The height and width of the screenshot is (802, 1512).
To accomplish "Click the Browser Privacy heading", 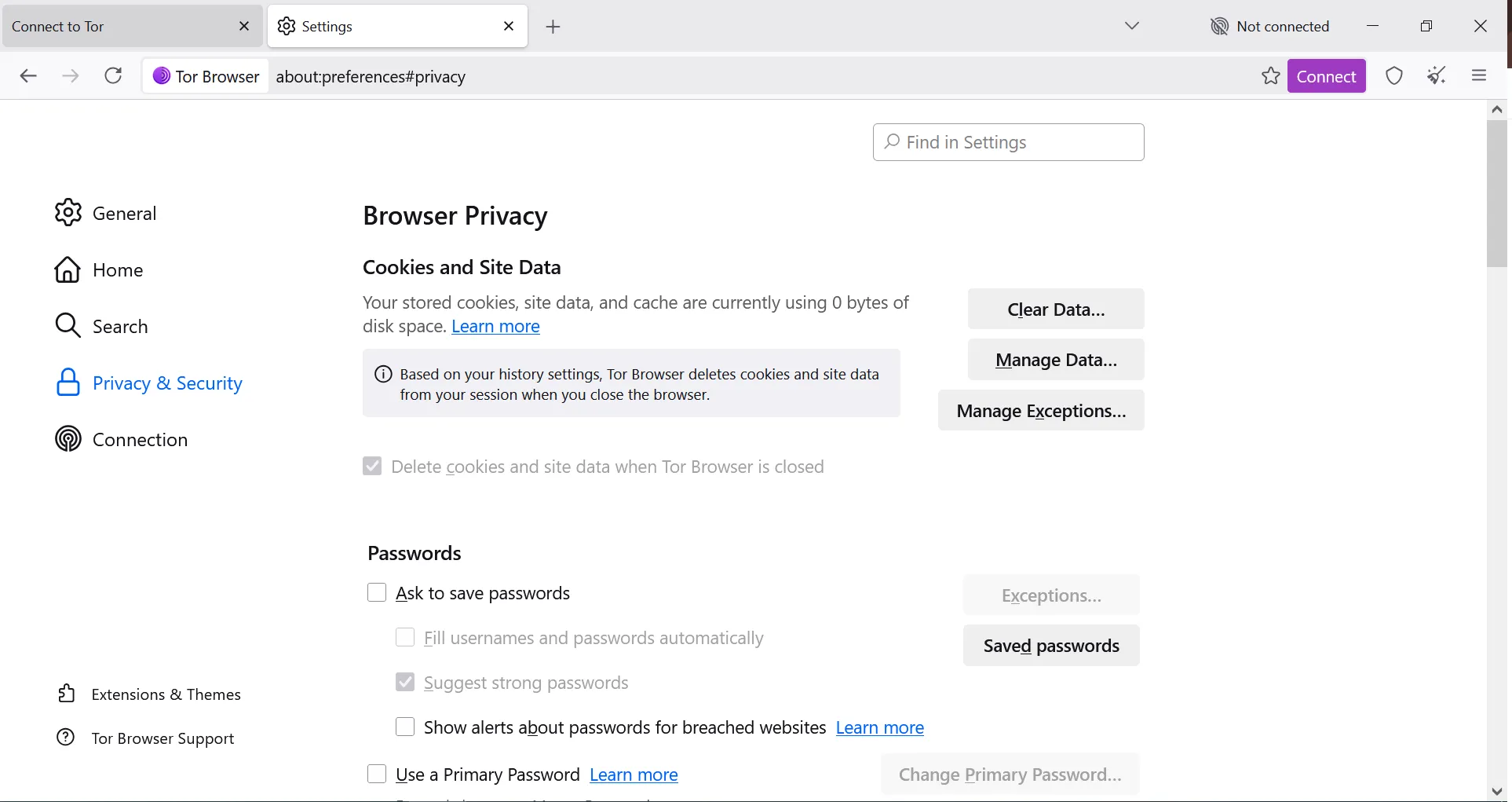I will coord(455,215).
